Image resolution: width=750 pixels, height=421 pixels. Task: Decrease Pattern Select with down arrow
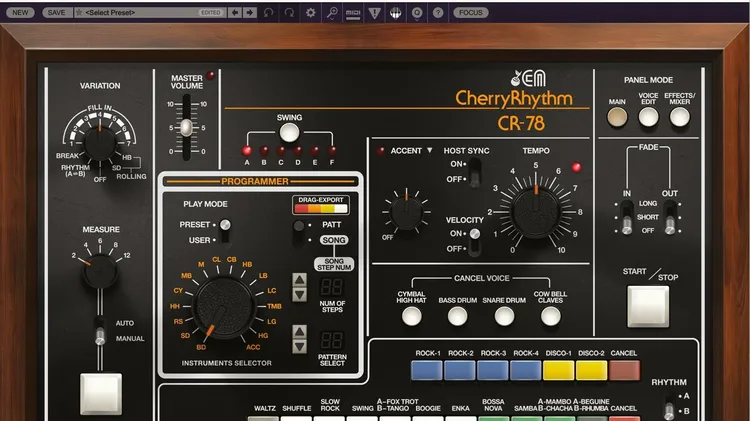click(x=299, y=346)
